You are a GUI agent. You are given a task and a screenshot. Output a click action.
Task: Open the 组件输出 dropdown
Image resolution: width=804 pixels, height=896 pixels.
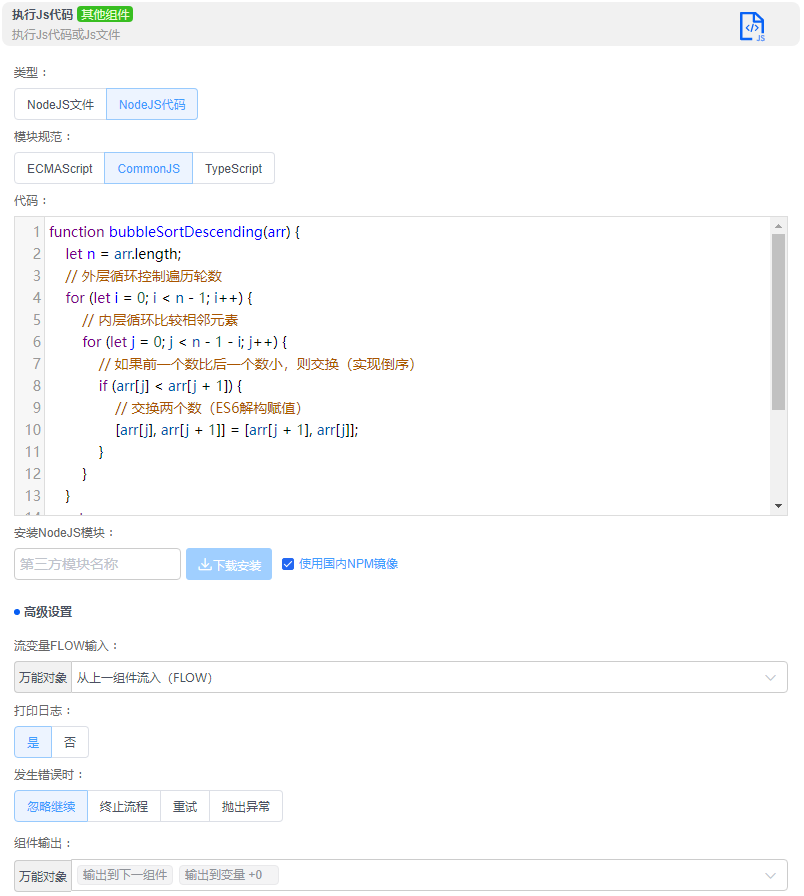coord(770,874)
